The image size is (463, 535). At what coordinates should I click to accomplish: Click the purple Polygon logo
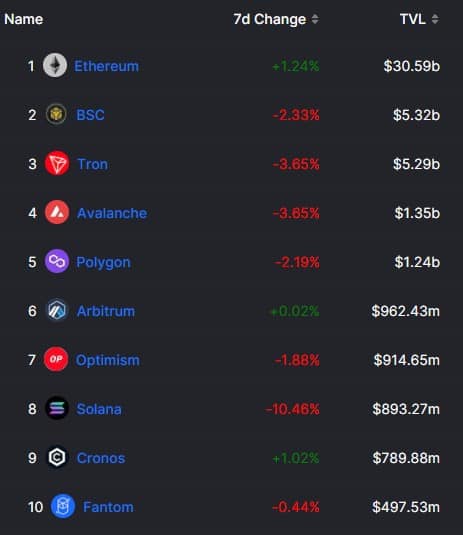[57, 261]
